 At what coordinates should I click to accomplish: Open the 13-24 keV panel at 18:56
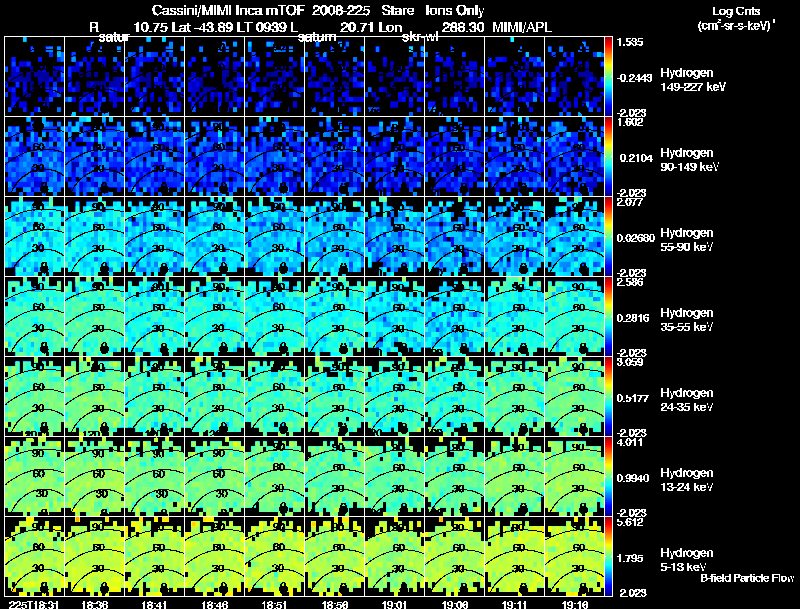click(335, 477)
